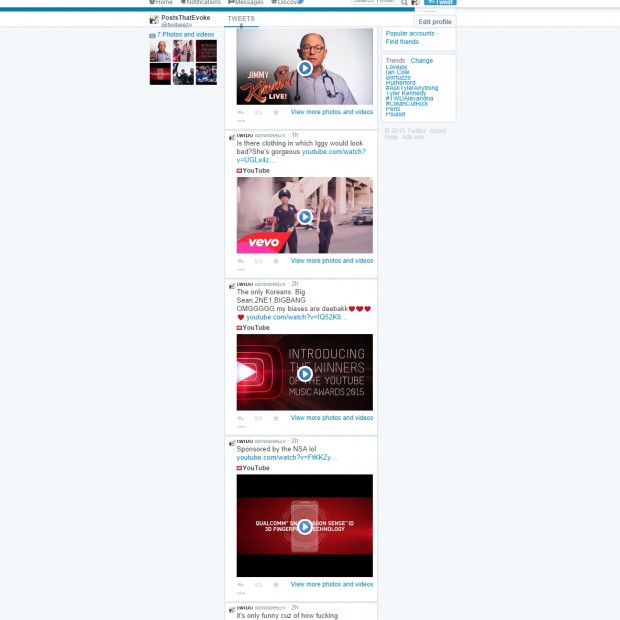
Task: Open the bald doctor thumbnail in sidebar
Action: click(160, 51)
